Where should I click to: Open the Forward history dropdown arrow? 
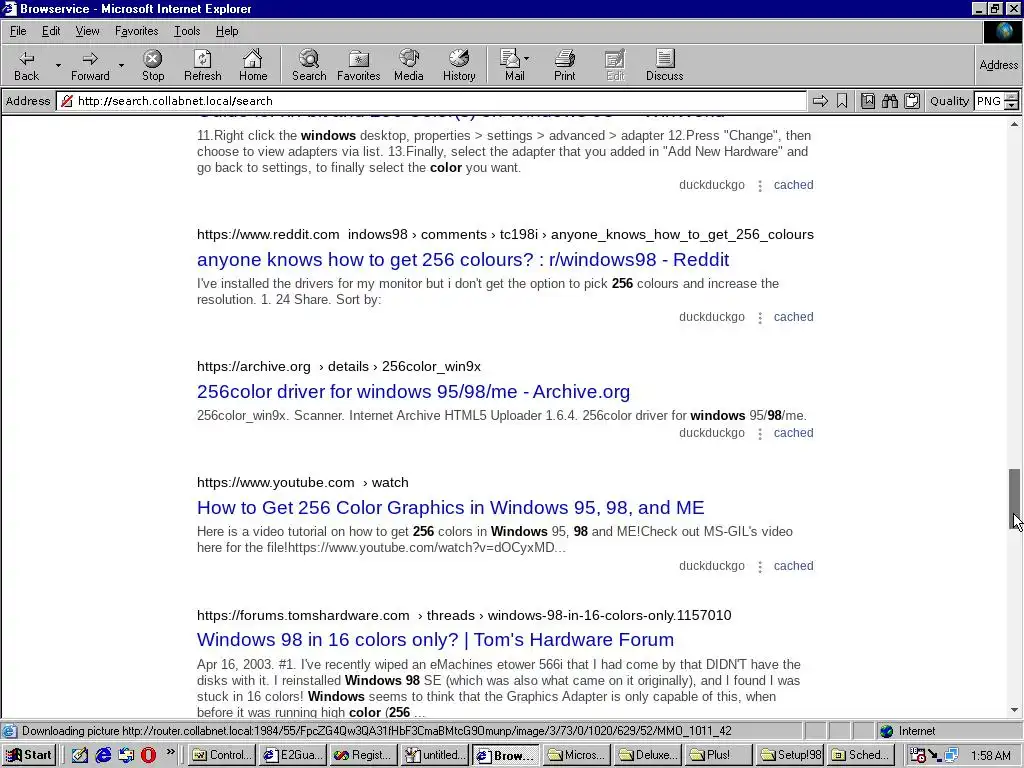[121, 65]
